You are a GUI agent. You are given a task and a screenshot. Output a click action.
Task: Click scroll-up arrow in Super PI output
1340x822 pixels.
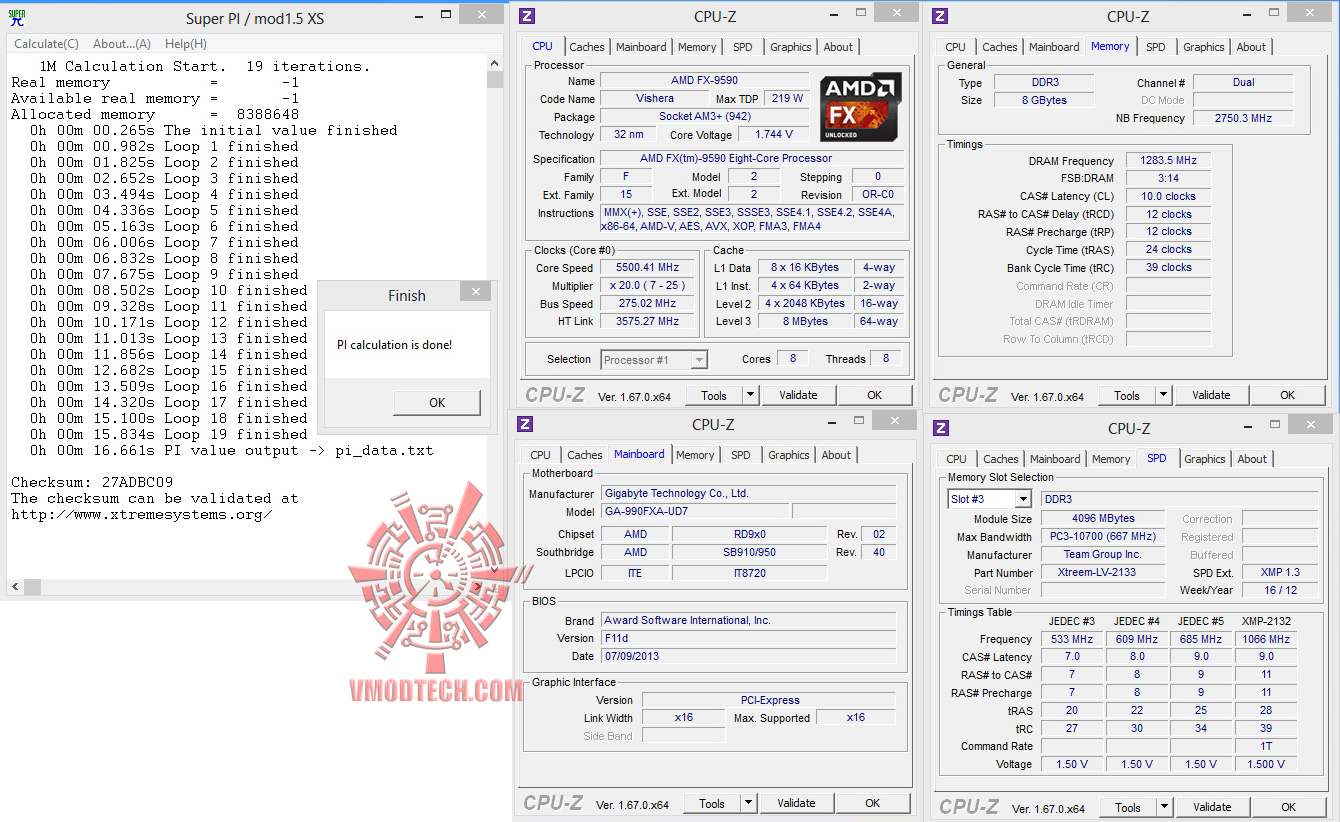point(495,63)
